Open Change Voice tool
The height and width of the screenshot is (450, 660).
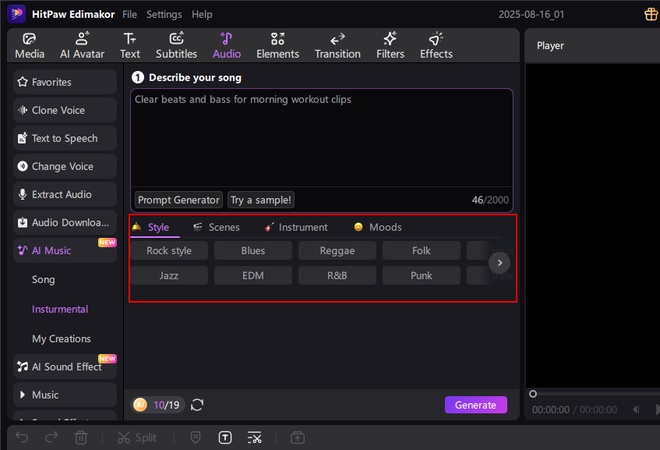tap(65, 166)
